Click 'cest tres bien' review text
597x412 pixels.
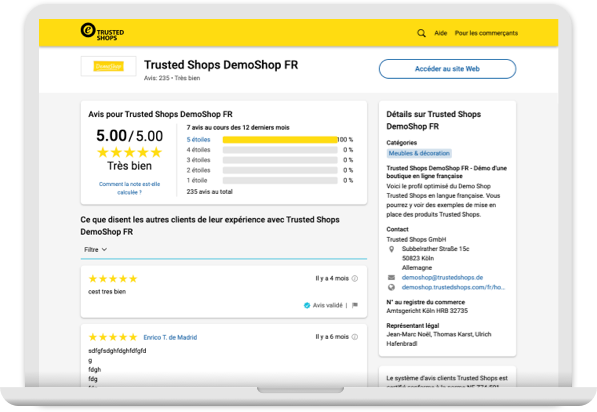click(107, 292)
